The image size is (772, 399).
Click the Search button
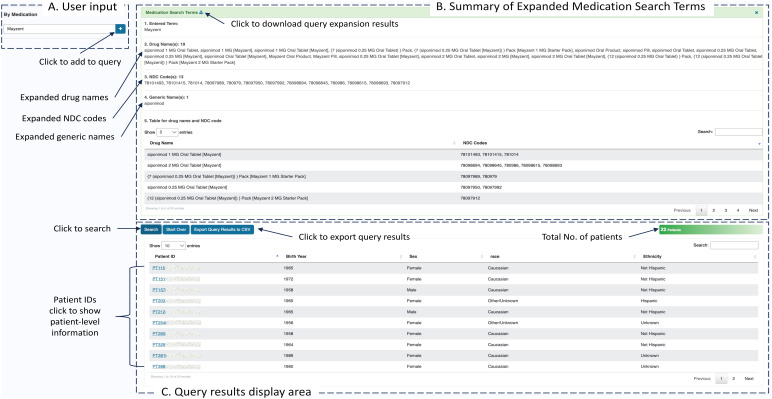pos(151,230)
